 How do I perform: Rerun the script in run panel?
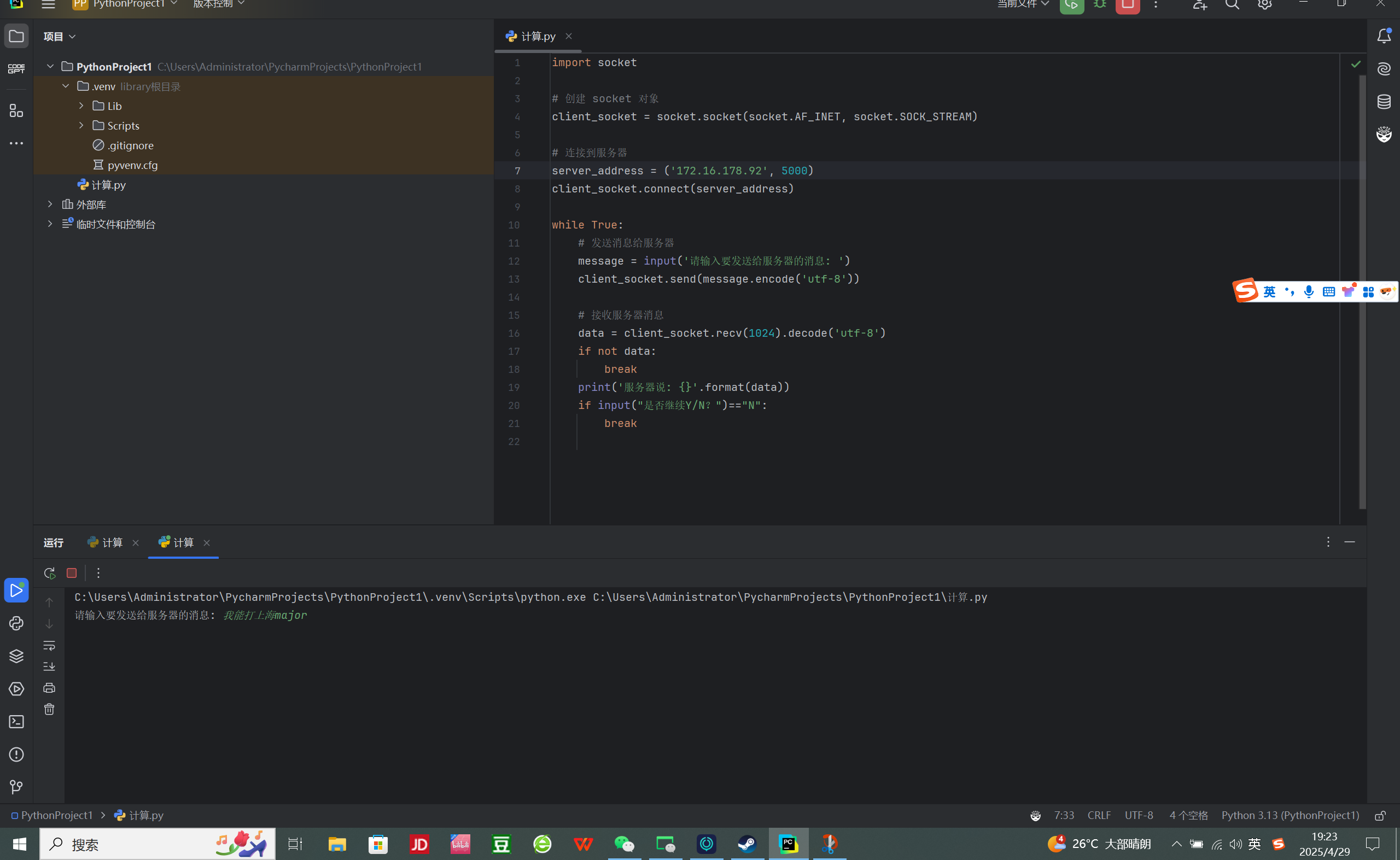click(x=49, y=573)
